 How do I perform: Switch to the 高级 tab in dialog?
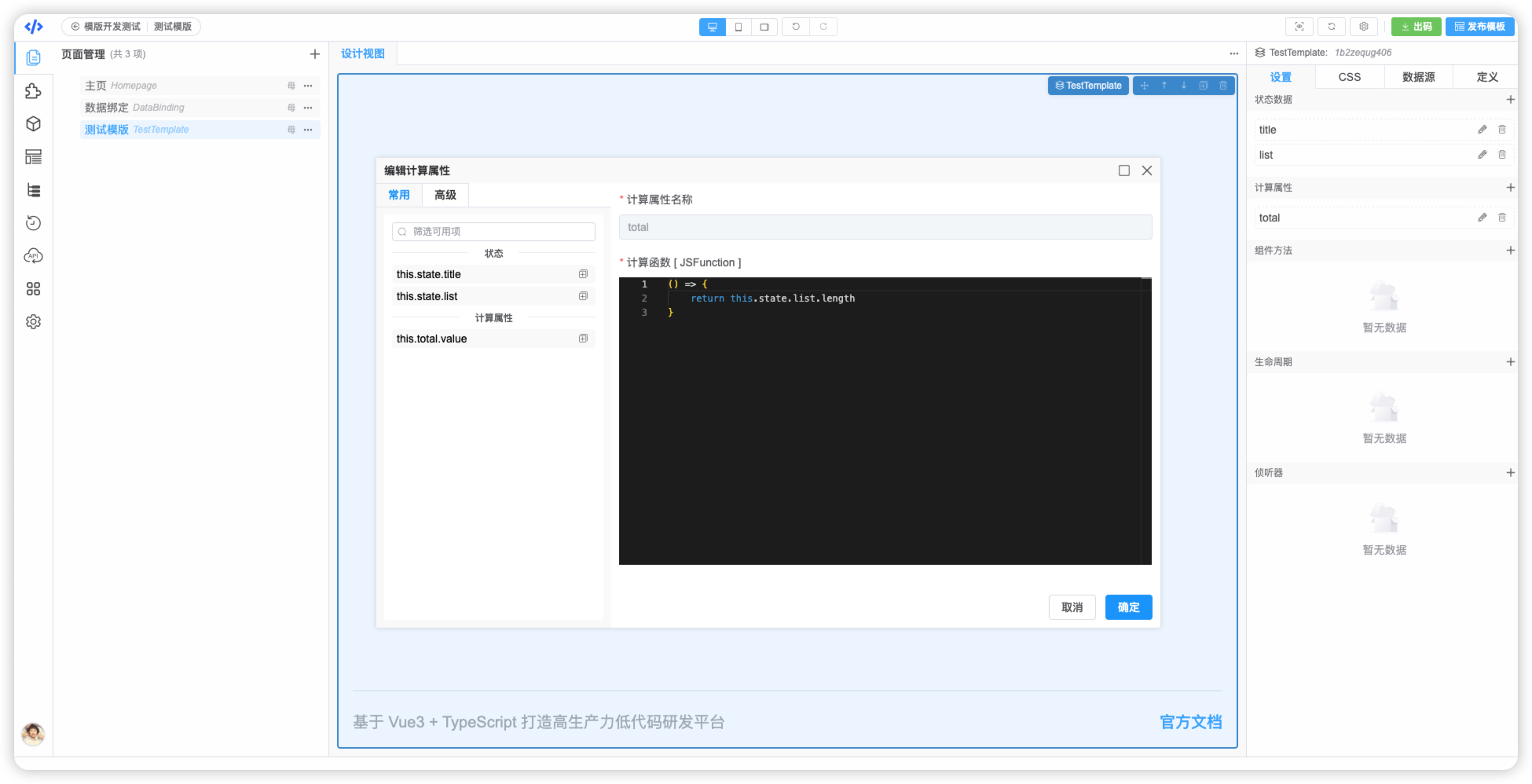445,195
